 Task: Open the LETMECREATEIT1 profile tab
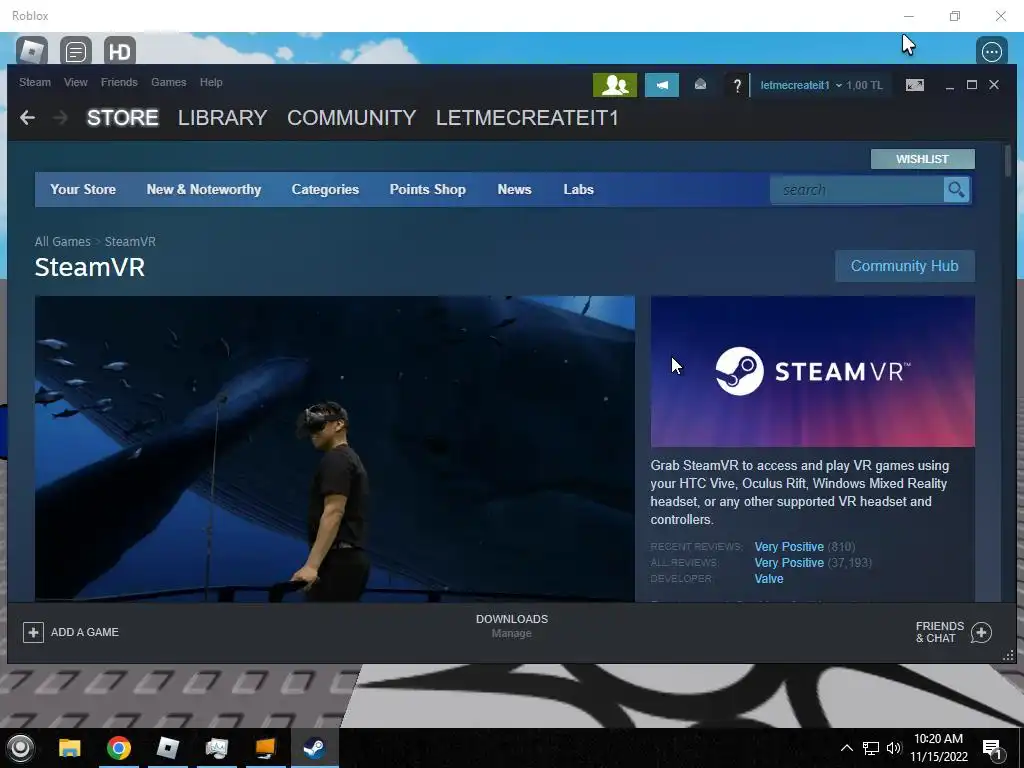pos(527,118)
